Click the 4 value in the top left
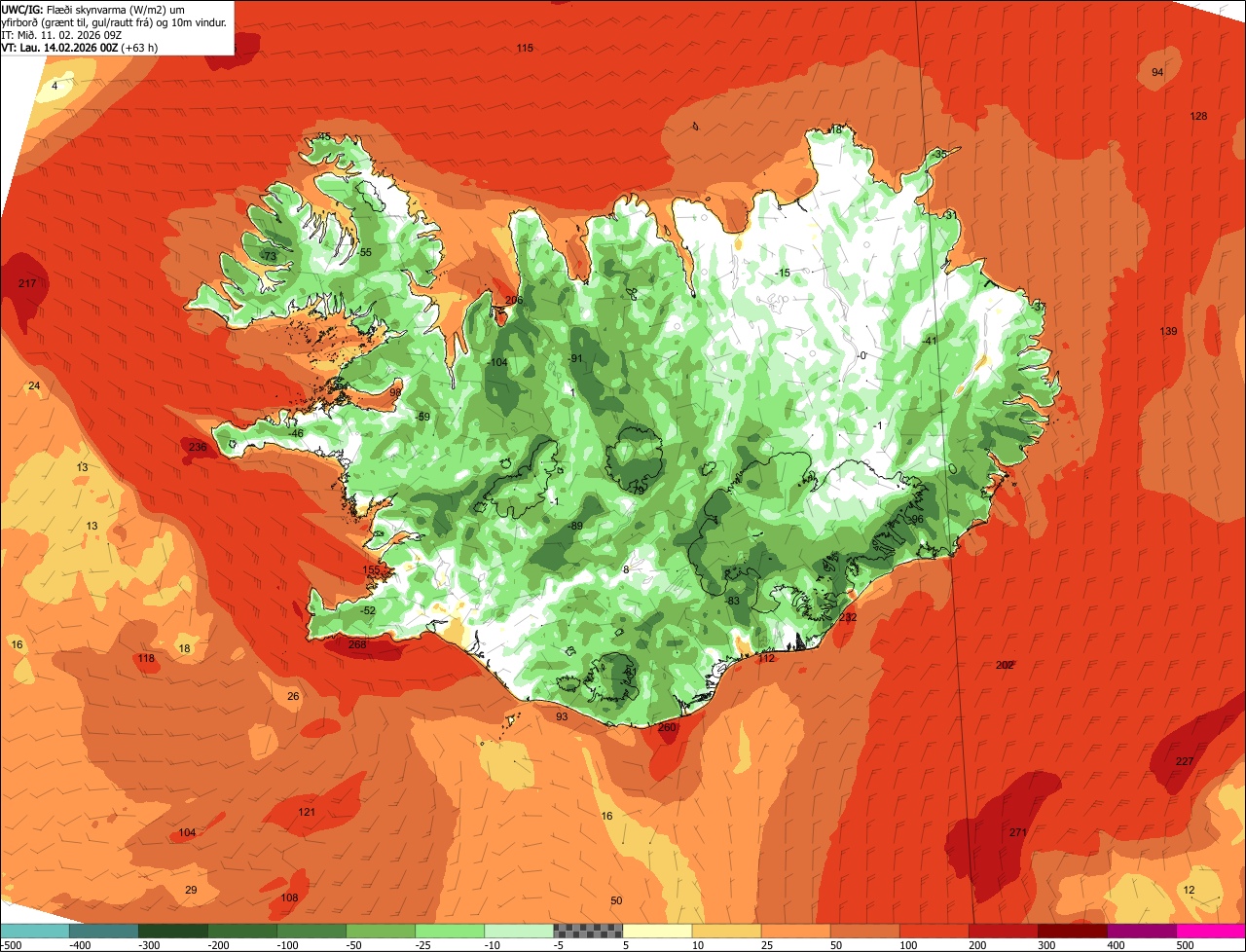 click(55, 87)
